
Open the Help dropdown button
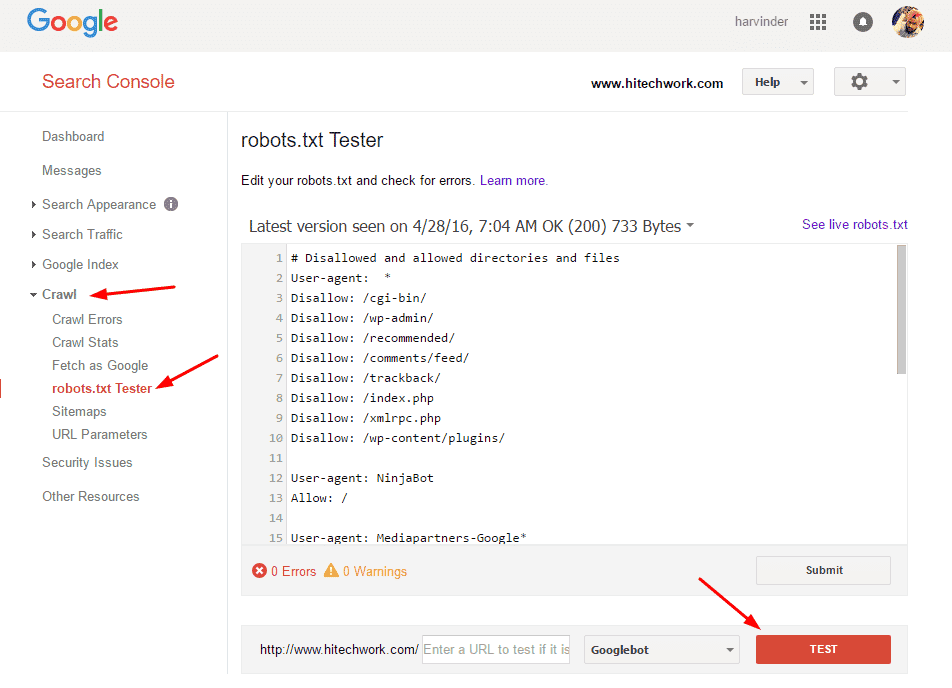point(777,82)
